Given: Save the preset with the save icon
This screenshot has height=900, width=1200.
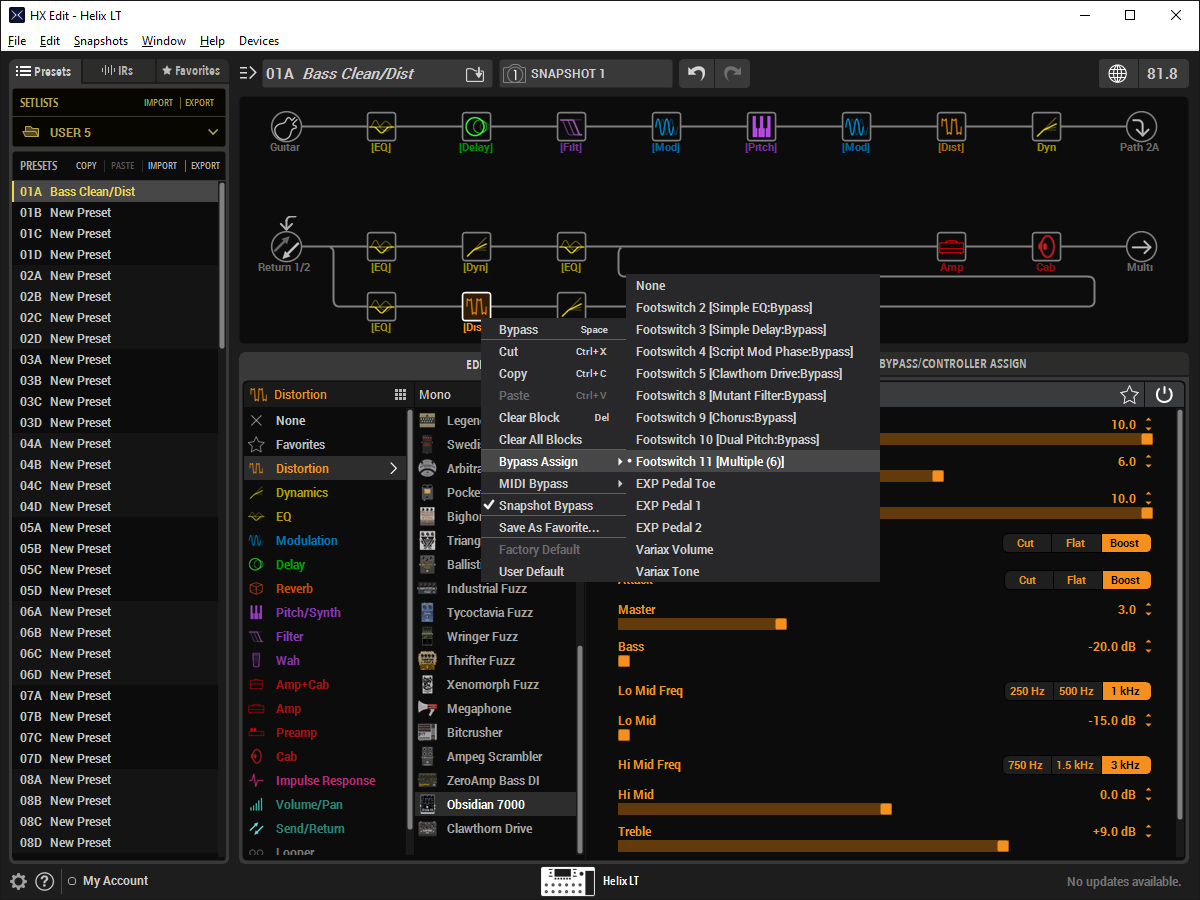Looking at the screenshot, I should [475, 74].
